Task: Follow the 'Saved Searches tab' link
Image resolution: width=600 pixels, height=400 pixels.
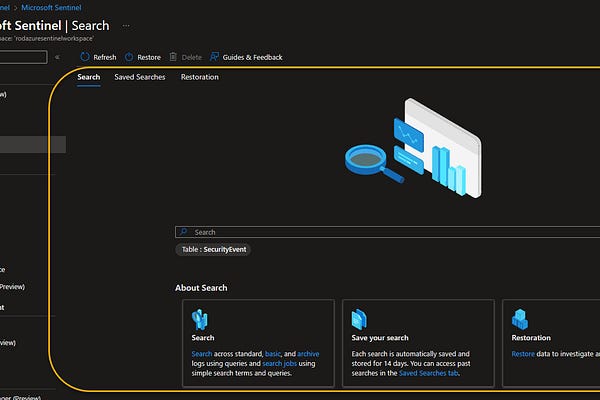Action: (428, 373)
